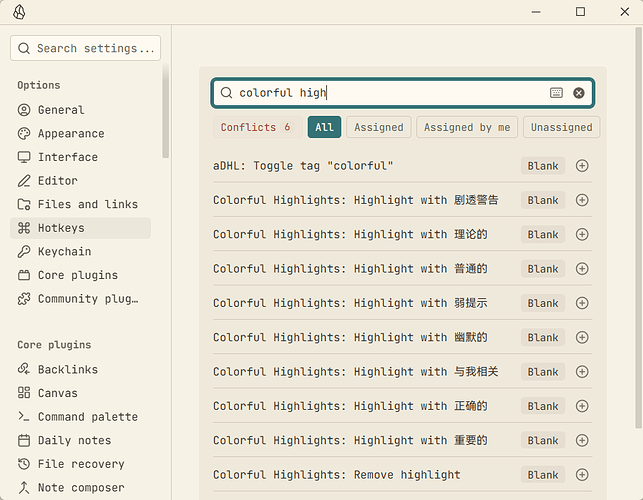The width and height of the screenshot is (643, 500).
Task: Click the "Core plugins" section heading
Action: pos(54,345)
